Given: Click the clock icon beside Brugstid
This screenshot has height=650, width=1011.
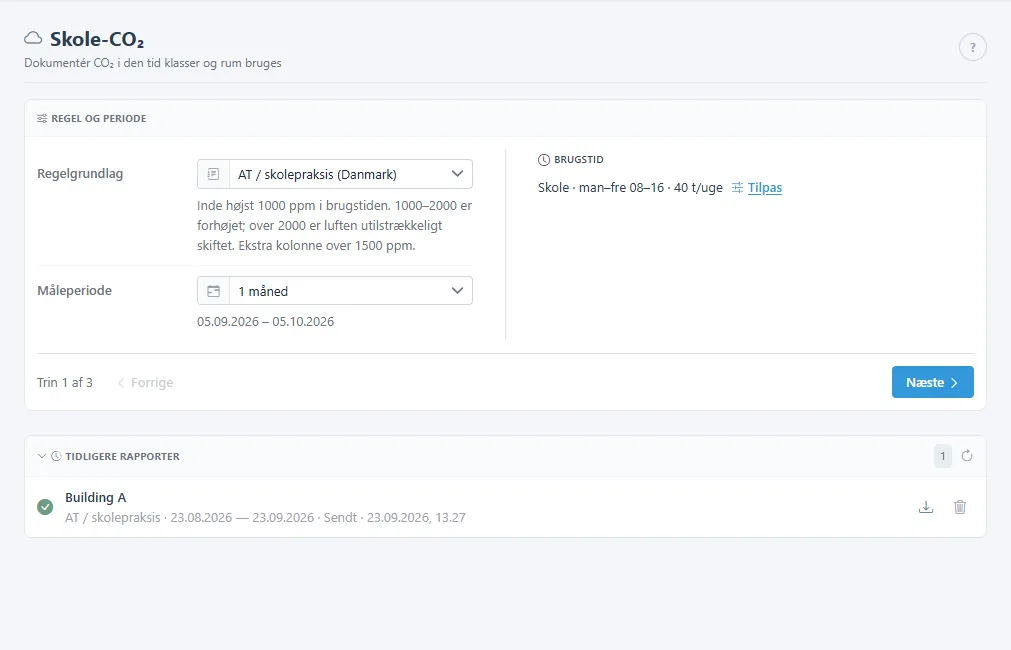Looking at the screenshot, I should (x=544, y=160).
